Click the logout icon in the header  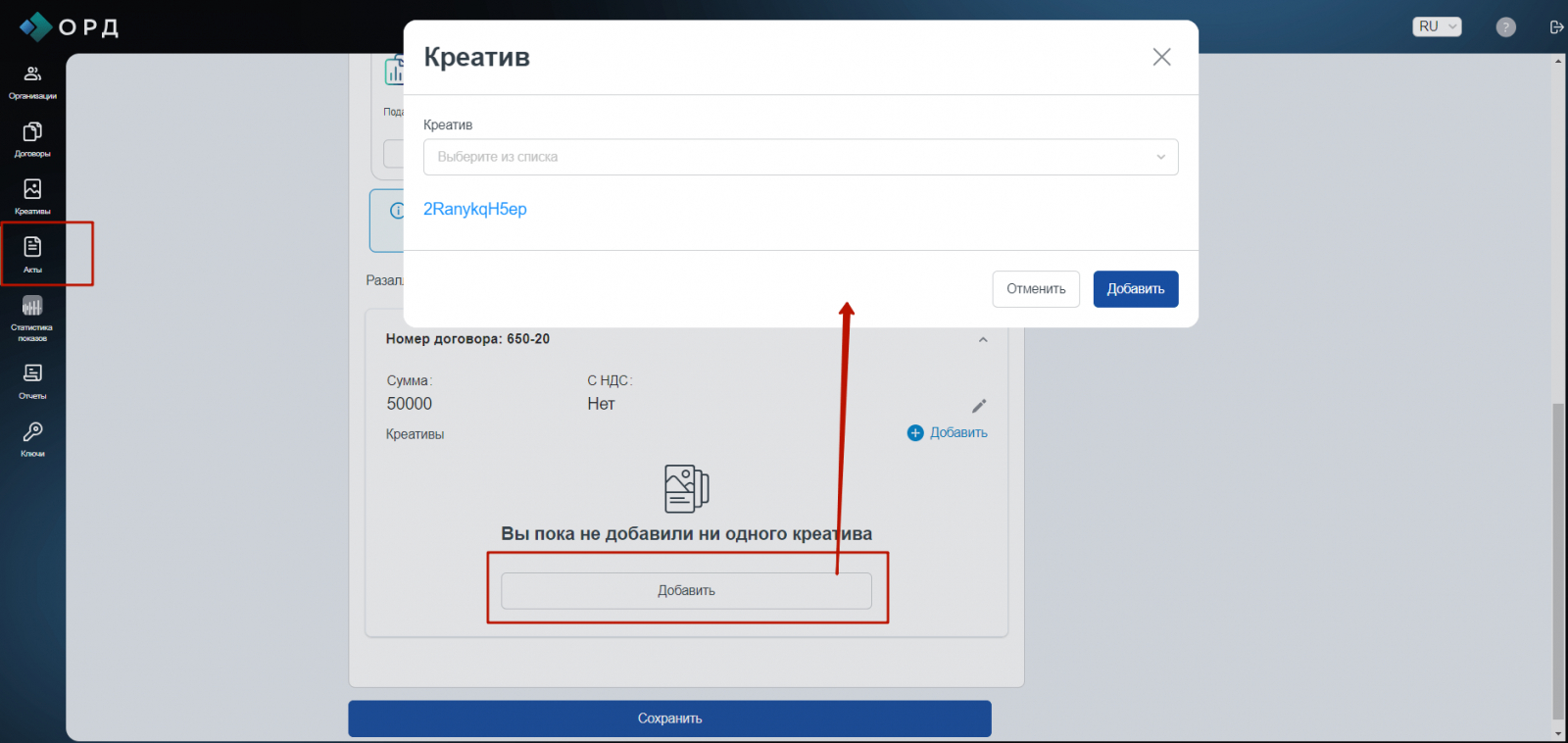point(1556,27)
